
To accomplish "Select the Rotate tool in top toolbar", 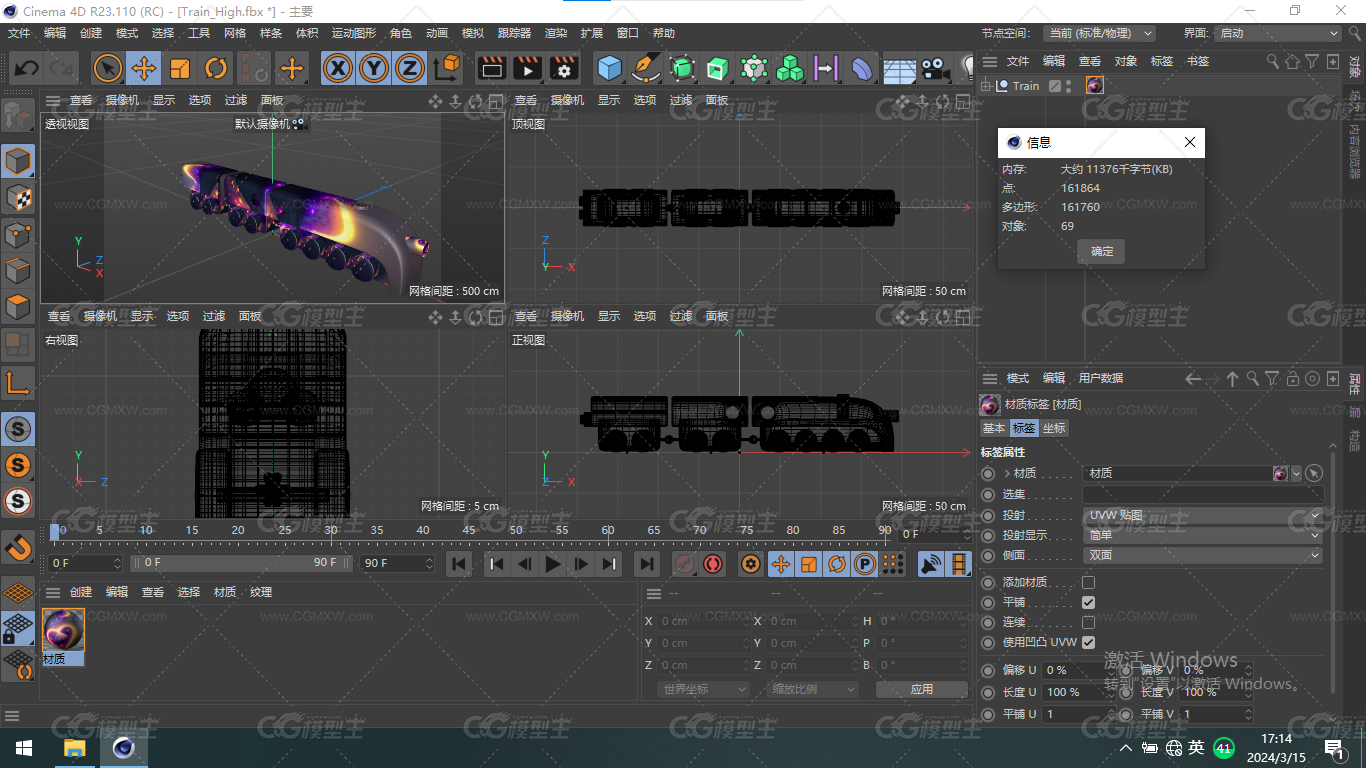I will tap(216, 68).
